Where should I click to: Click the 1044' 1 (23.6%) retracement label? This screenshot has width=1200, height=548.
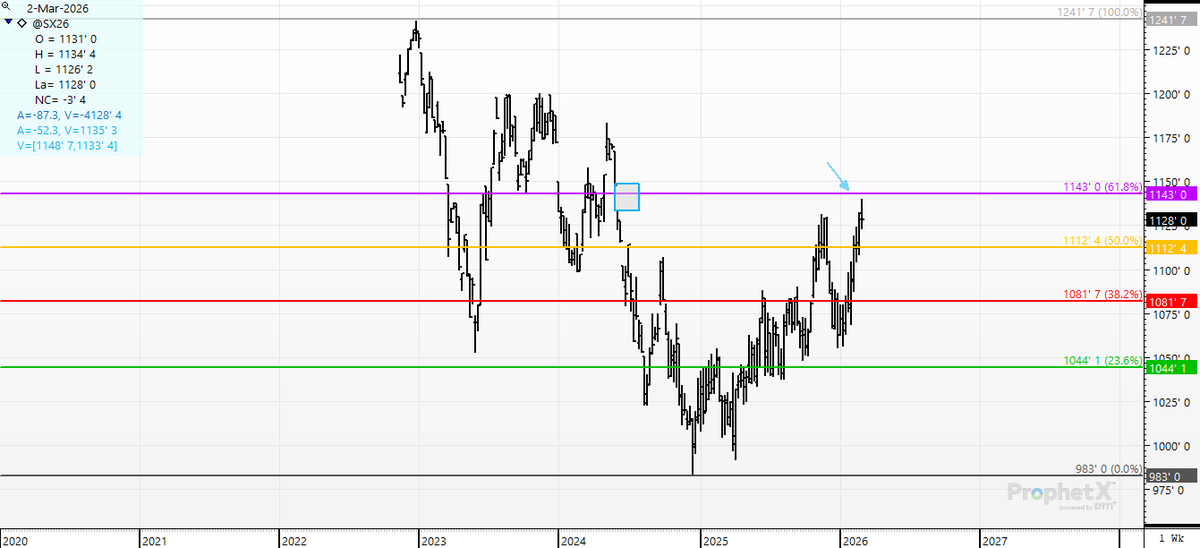tap(1102, 360)
